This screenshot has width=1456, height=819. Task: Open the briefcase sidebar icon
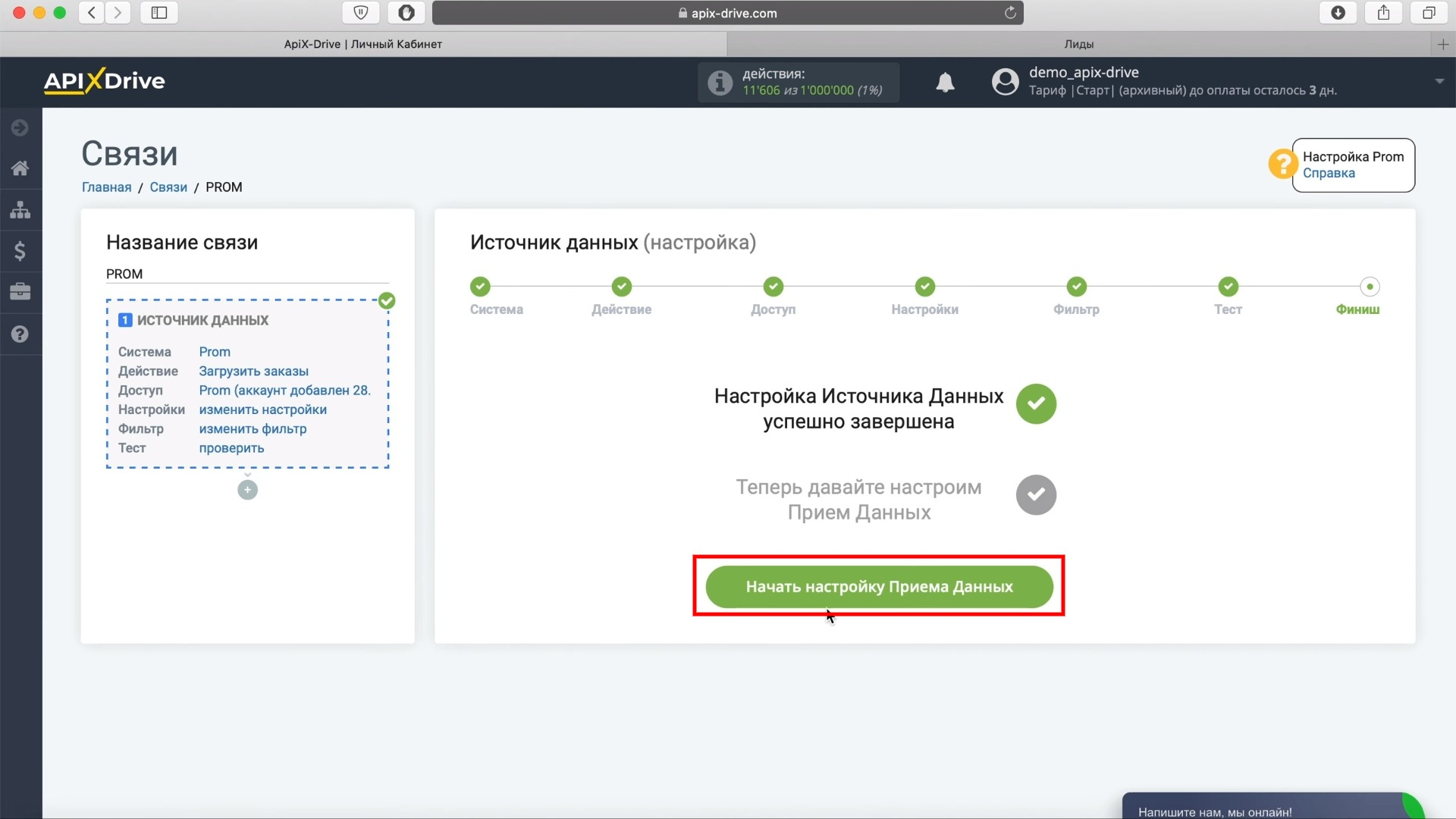point(20,291)
